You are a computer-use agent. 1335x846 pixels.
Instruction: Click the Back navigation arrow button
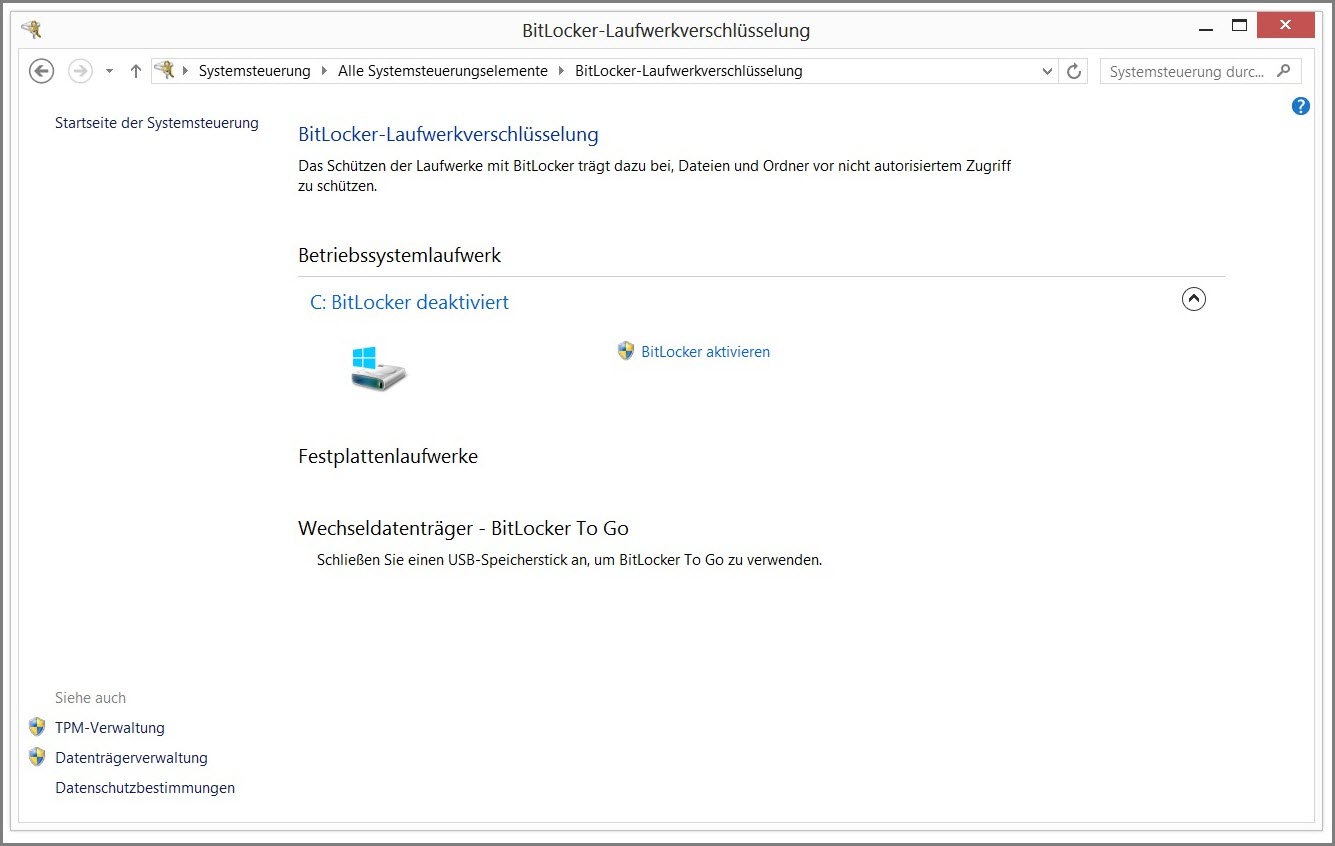click(41, 71)
